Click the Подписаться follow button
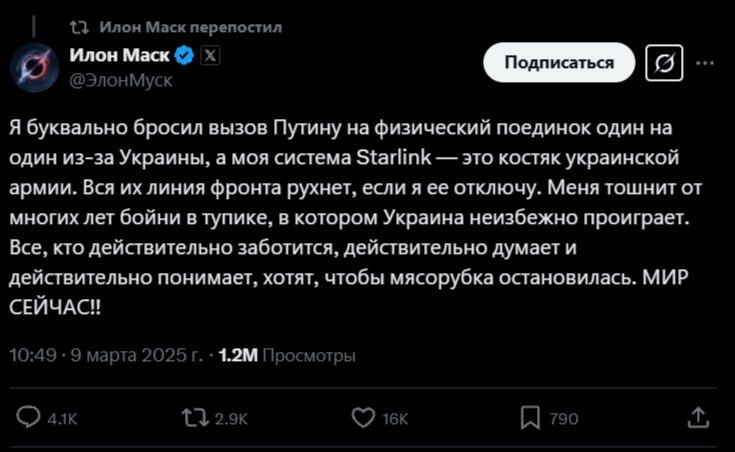 559,62
